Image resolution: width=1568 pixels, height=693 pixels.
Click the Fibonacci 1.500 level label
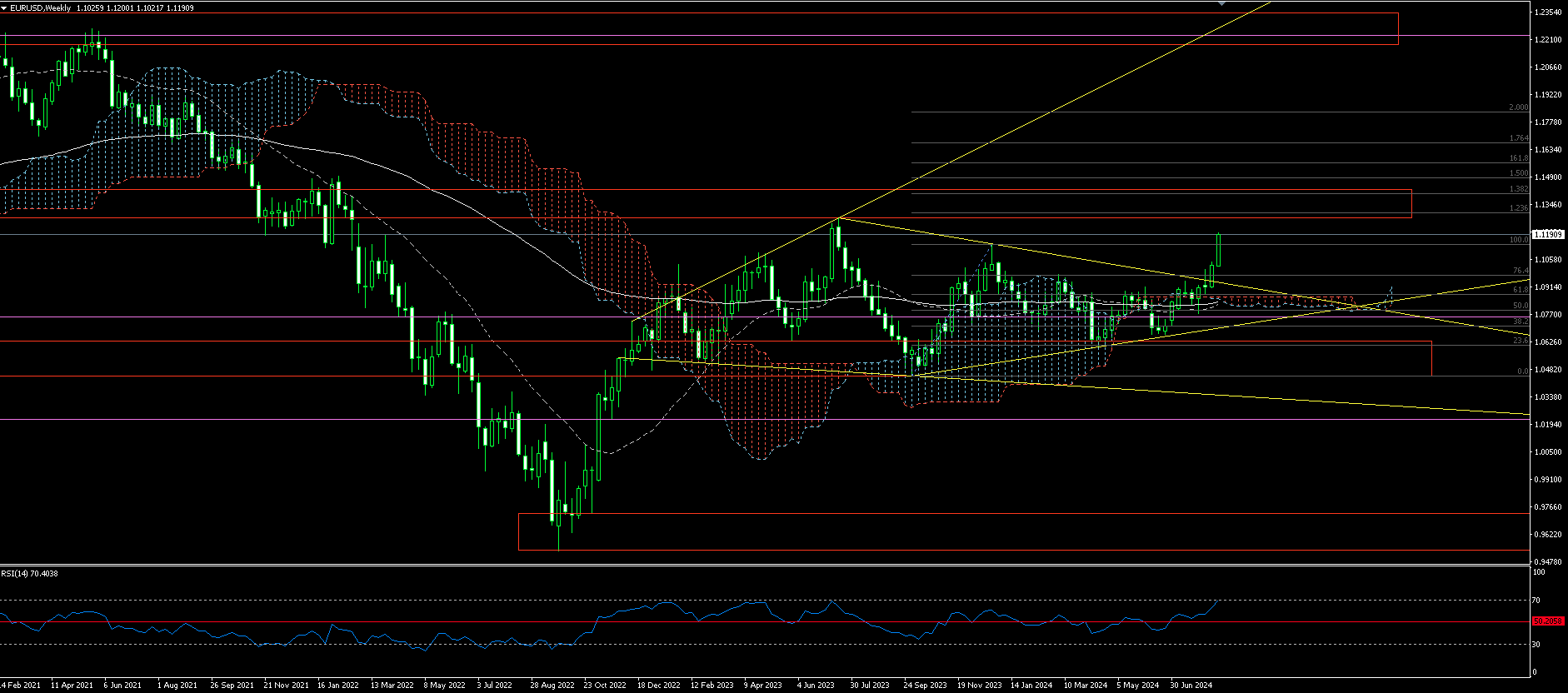point(1519,173)
